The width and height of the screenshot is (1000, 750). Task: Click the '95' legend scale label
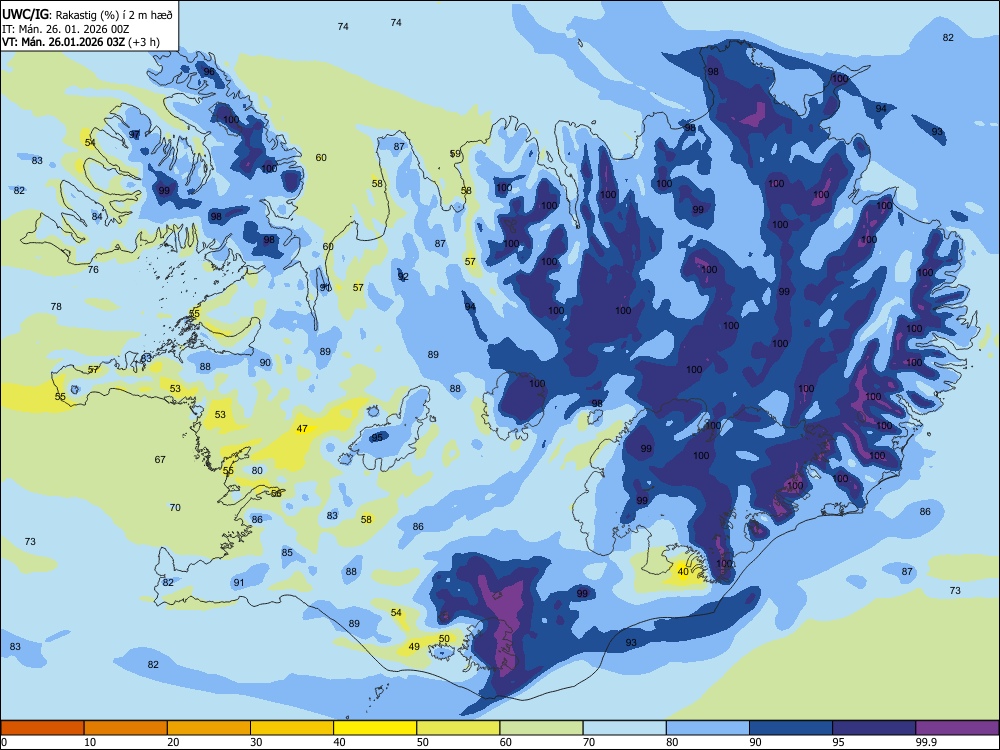[838, 742]
